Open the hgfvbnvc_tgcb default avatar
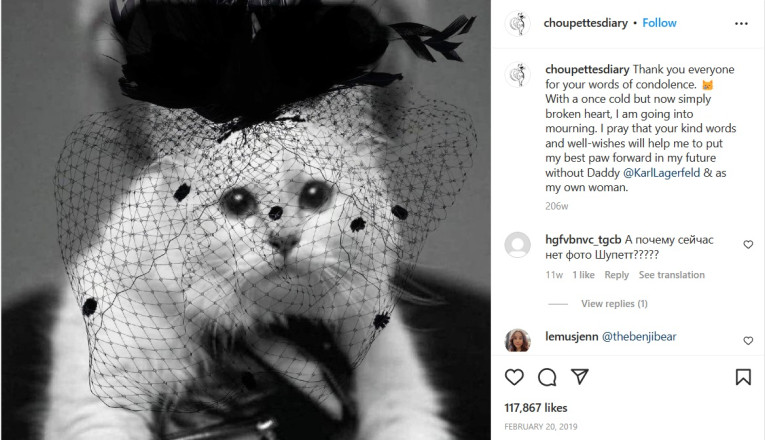Image resolution: width=765 pixels, height=440 pixels. click(518, 244)
